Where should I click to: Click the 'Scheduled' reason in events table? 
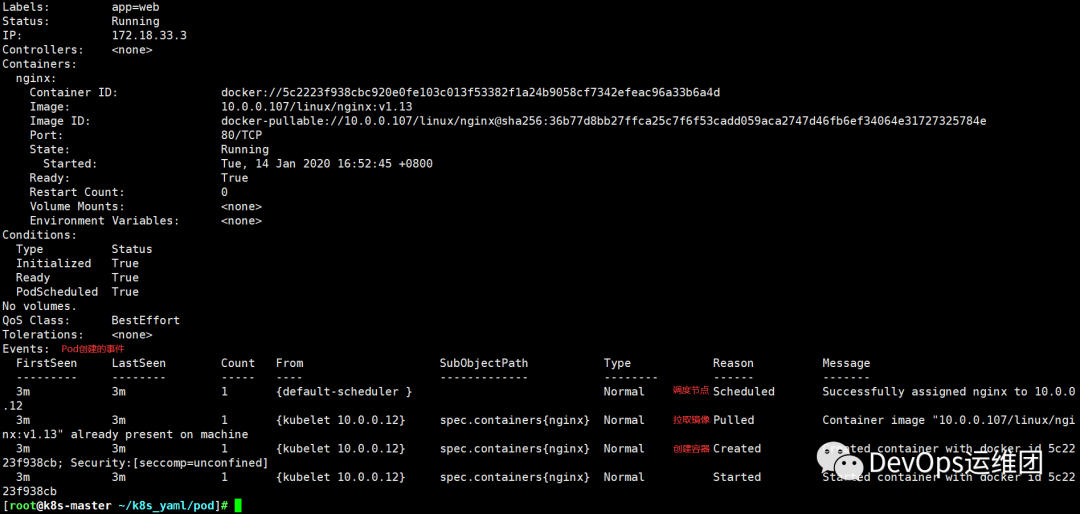point(744,391)
